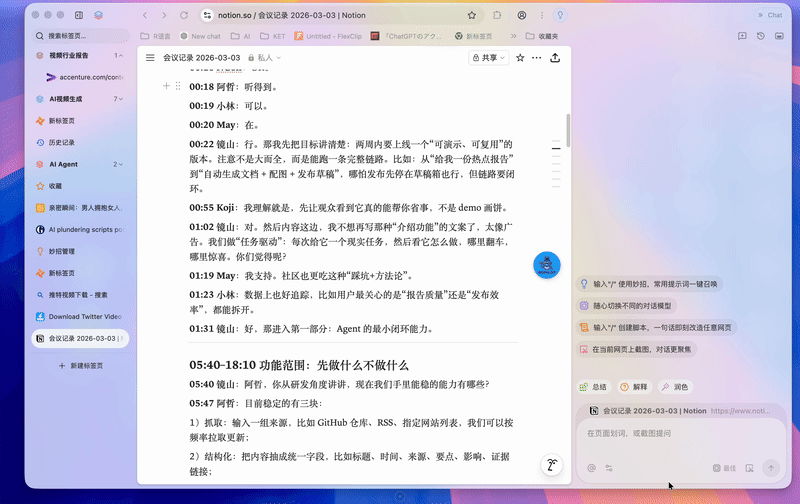800x504 pixels.
Task: Click the @ mention icon in chat input
Action: tap(591, 468)
